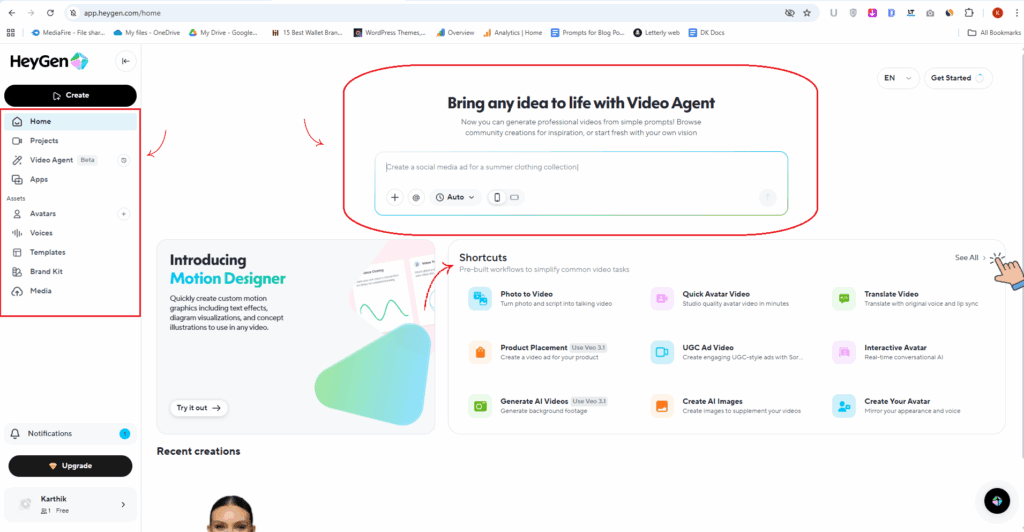
Task: Open Projects in sidebar
Action: pyautogui.click(x=71, y=140)
